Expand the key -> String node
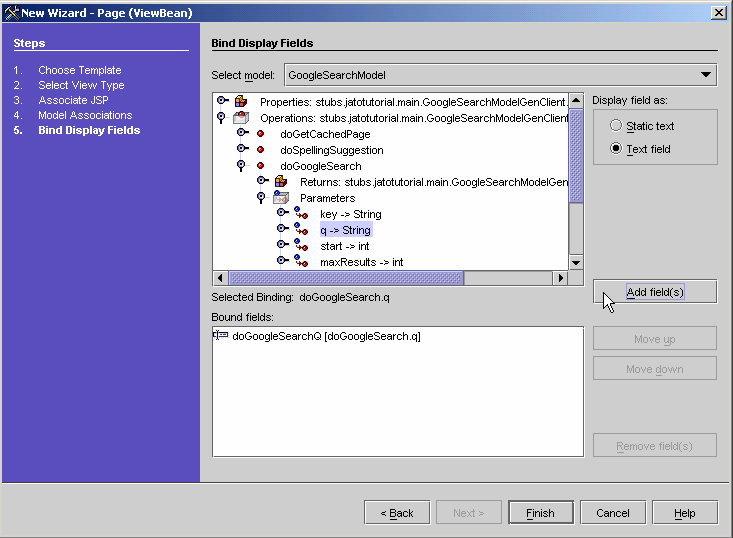This screenshot has height=538, width=733. 282,212
